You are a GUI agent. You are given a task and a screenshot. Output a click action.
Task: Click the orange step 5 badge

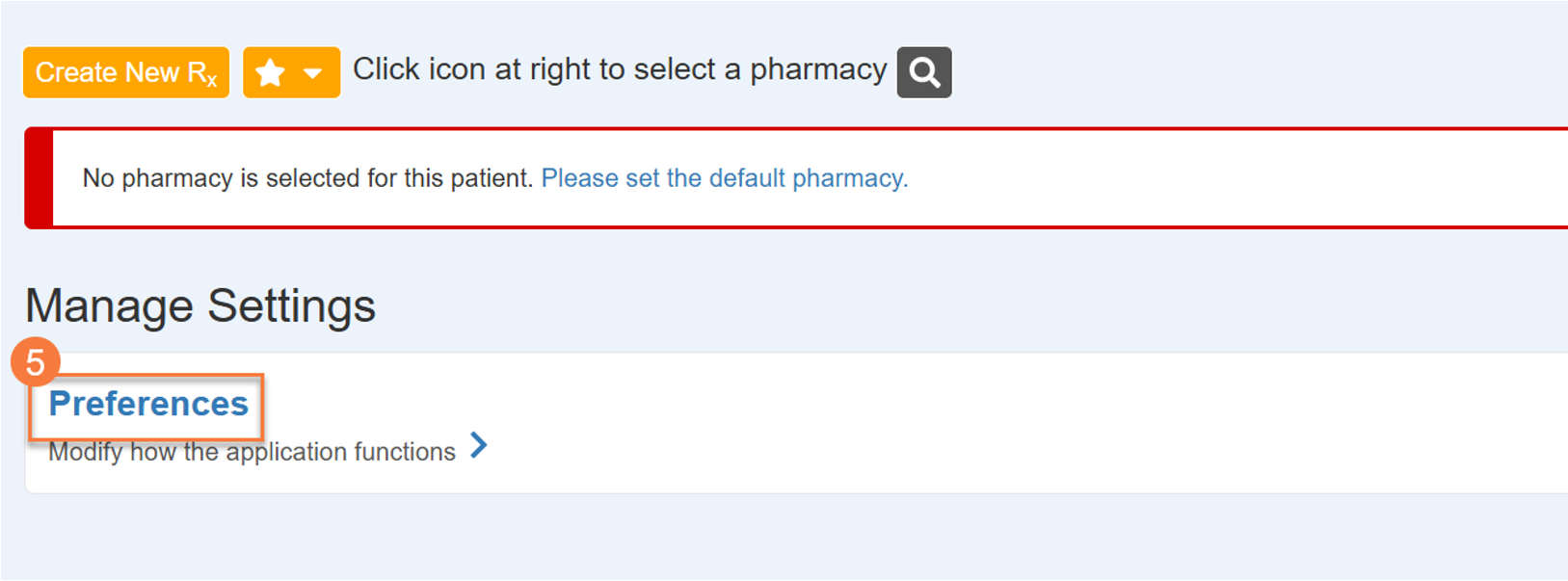[35, 362]
